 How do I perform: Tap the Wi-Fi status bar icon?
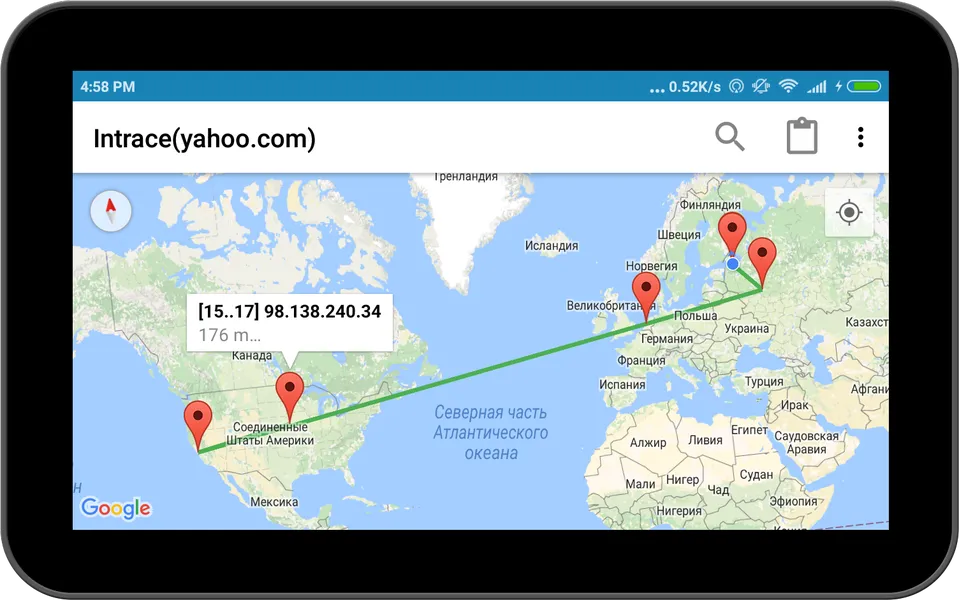(x=788, y=86)
